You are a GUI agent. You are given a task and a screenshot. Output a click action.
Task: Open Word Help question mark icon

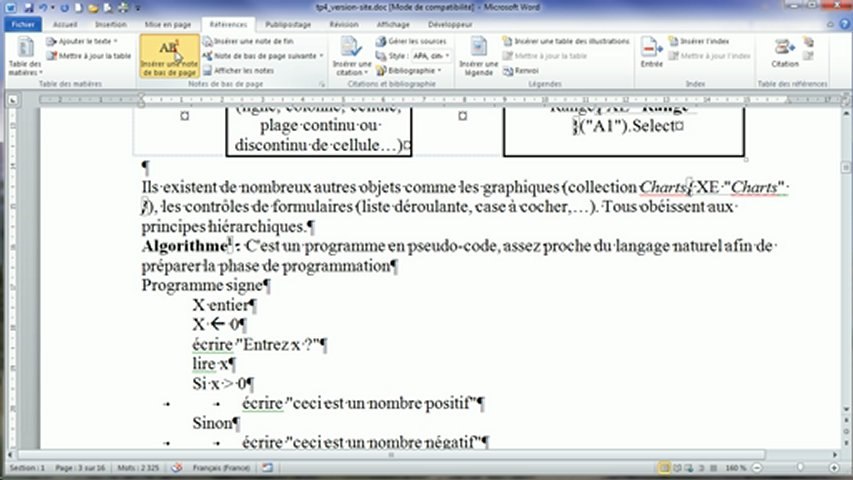point(844,24)
